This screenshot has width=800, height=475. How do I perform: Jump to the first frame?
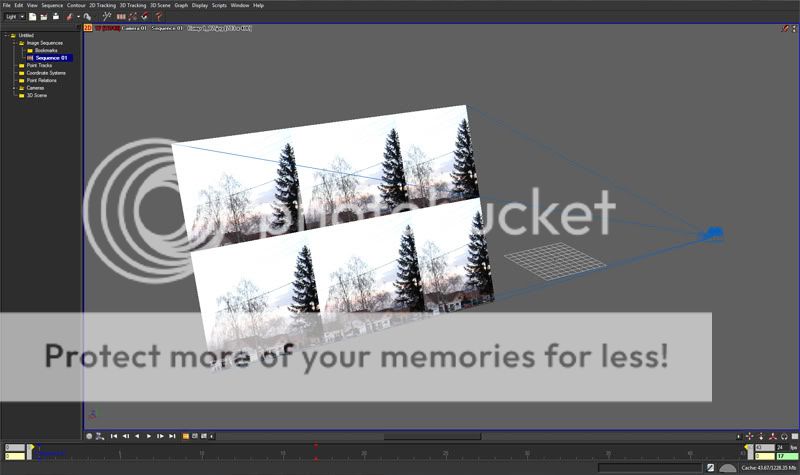pyautogui.click(x=113, y=436)
